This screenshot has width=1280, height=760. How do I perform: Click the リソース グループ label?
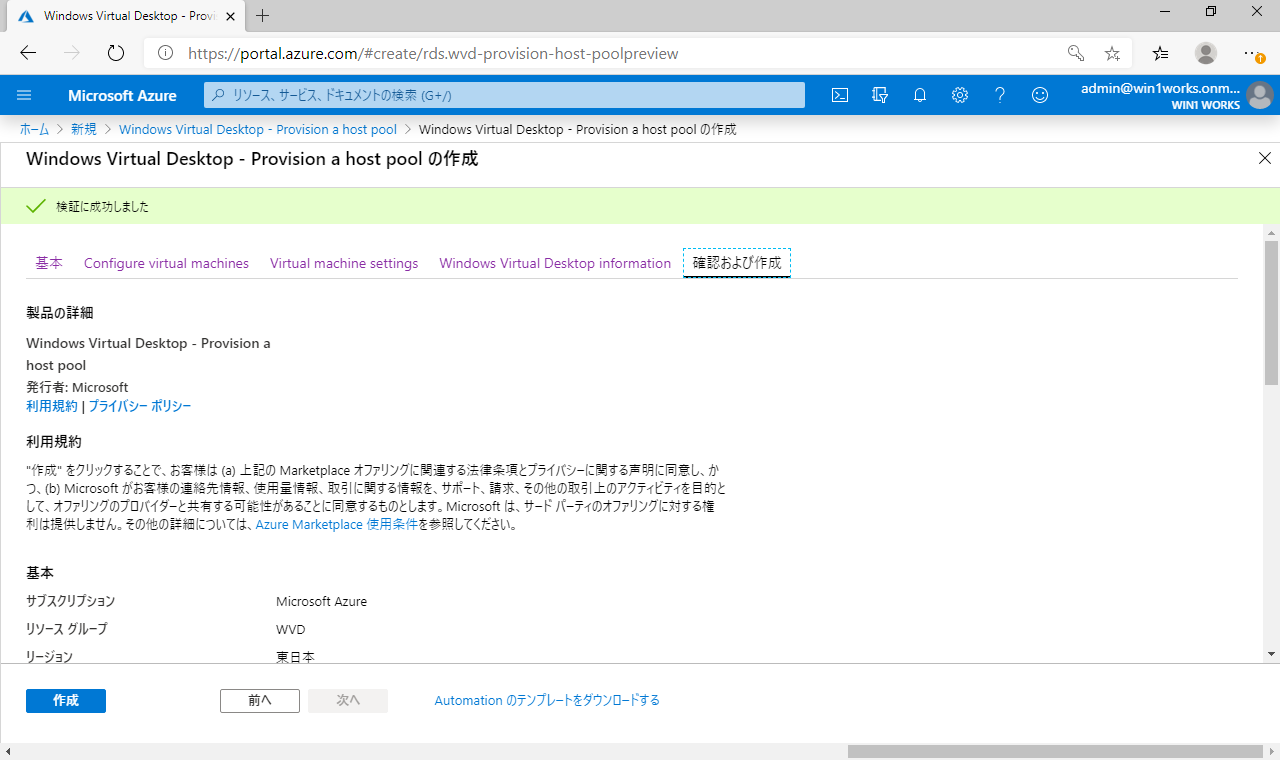coord(66,629)
